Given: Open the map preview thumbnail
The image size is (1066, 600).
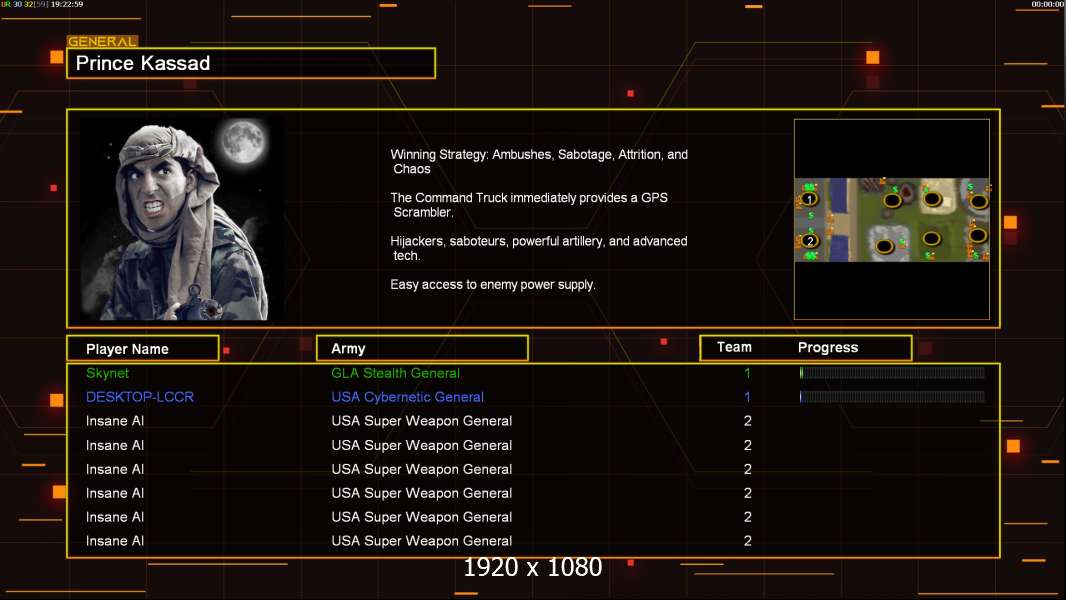Looking at the screenshot, I should (891, 219).
